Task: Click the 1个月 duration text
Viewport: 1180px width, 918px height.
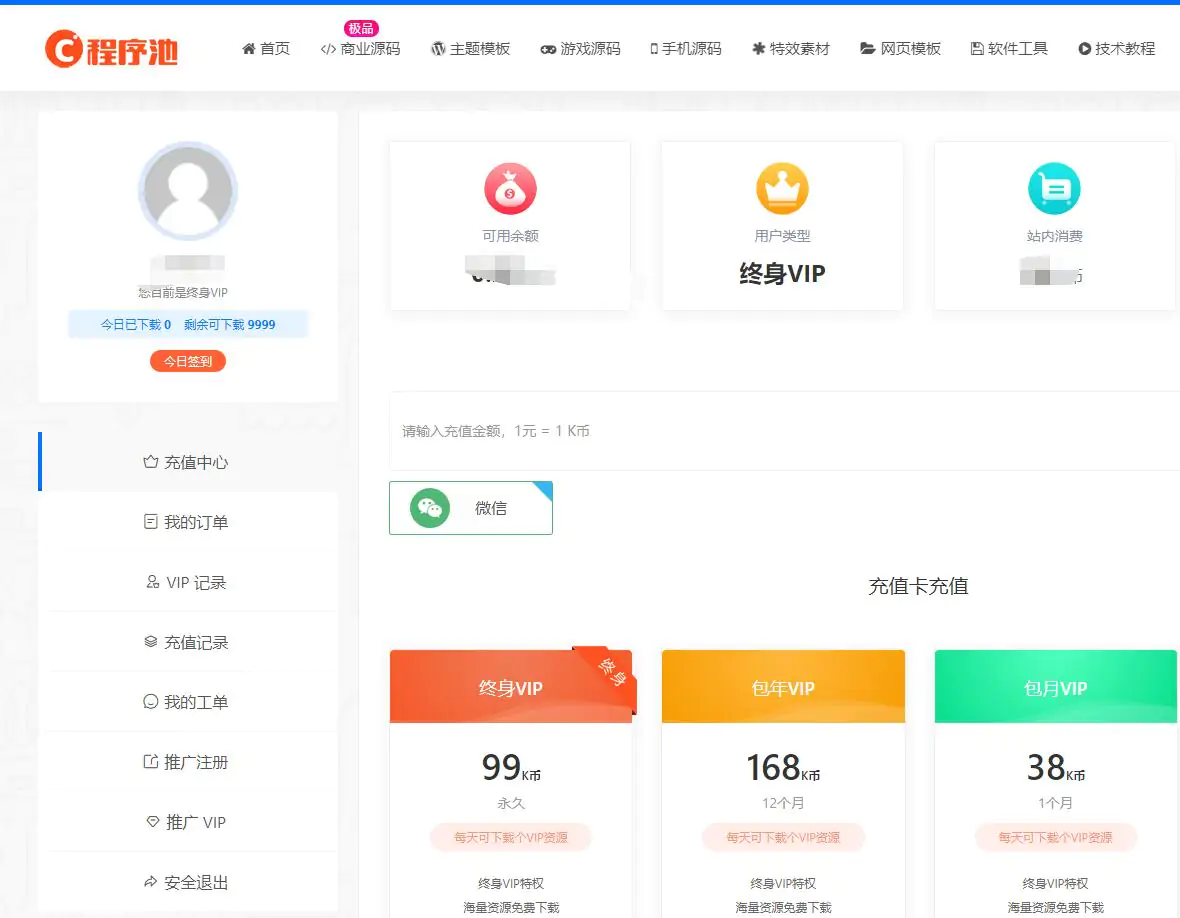Action: tap(1055, 803)
